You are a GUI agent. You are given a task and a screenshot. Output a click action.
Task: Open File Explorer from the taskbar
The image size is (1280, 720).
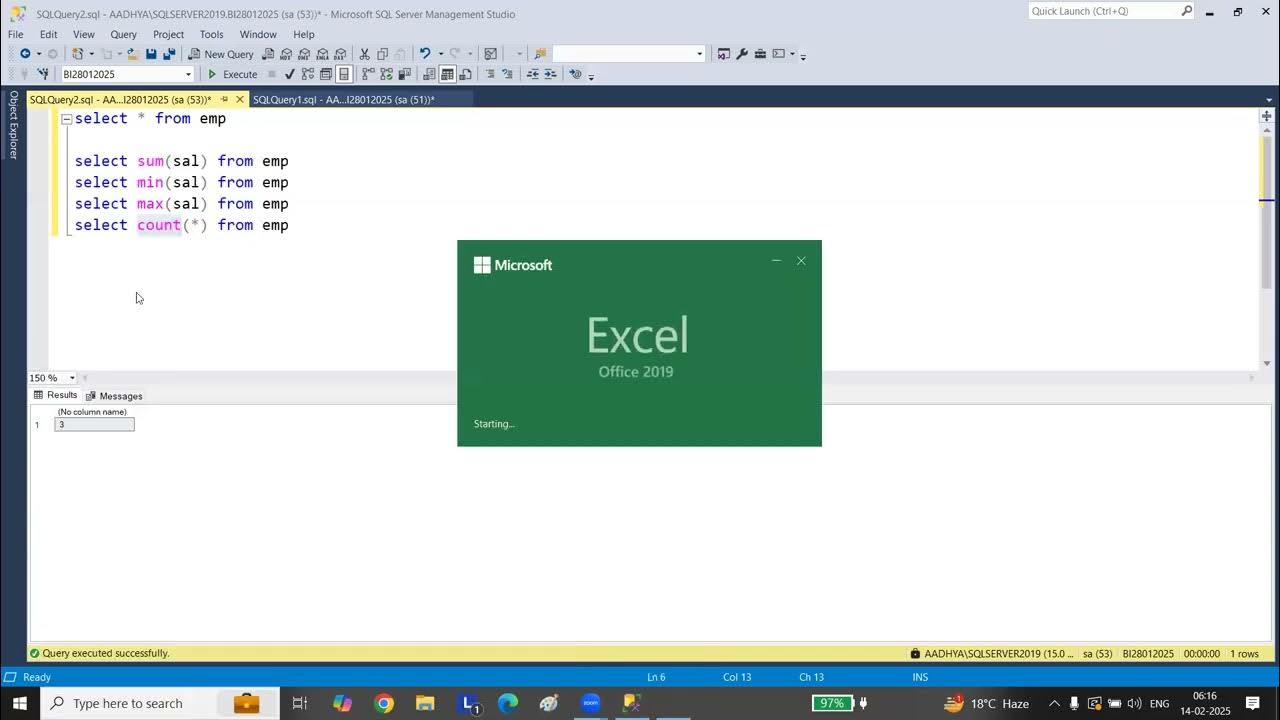425,703
